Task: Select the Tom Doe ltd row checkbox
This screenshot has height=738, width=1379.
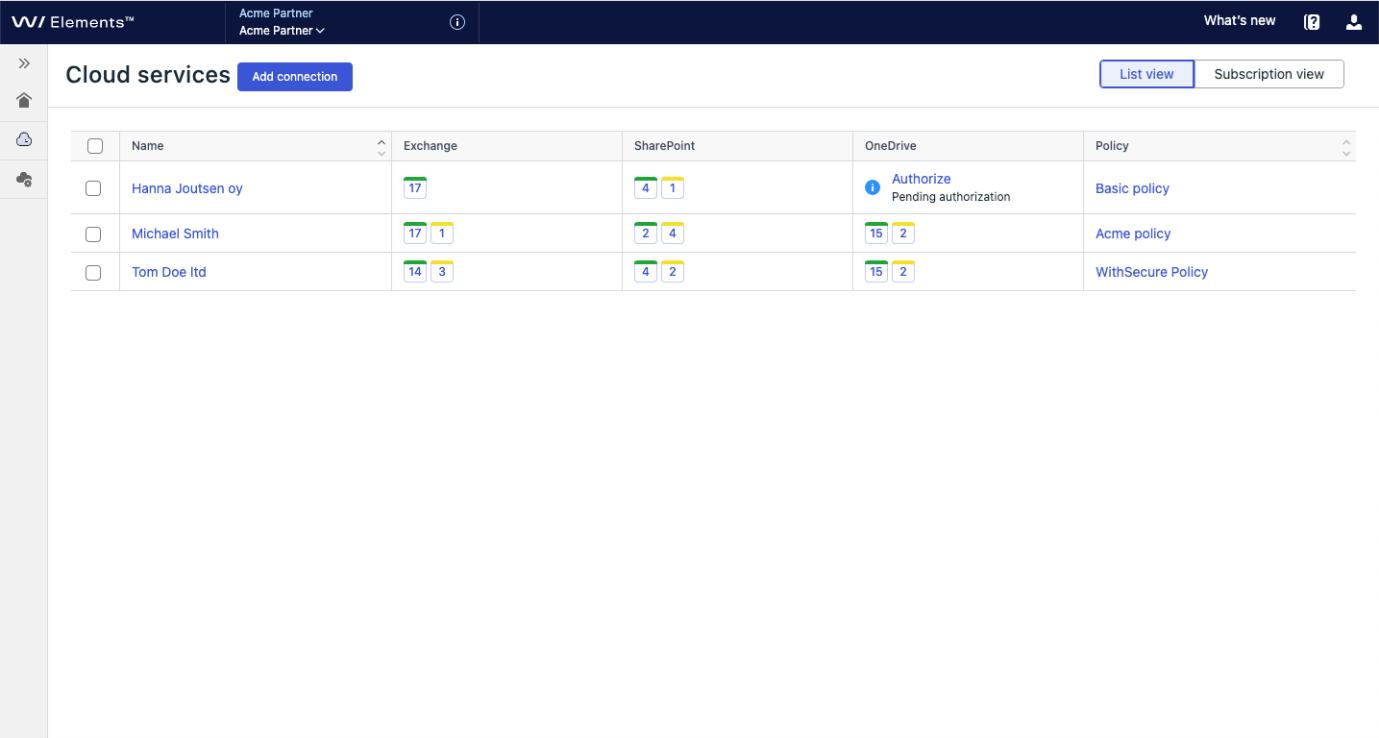Action: coord(93,272)
